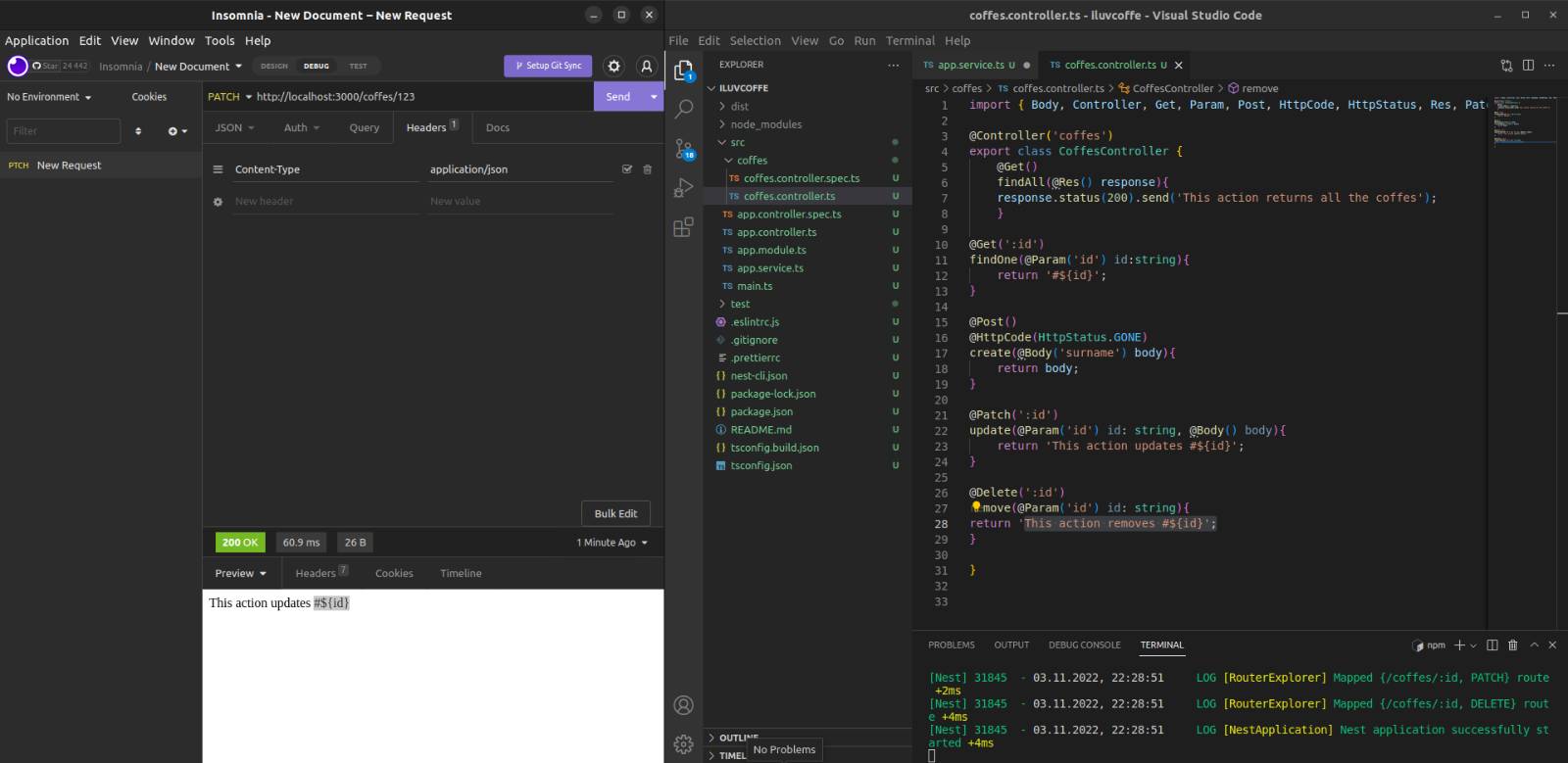The width and height of the screenshot is (1568, 763).
Task: Select the New Request PTCH item
Action: (x=101, y=166)
